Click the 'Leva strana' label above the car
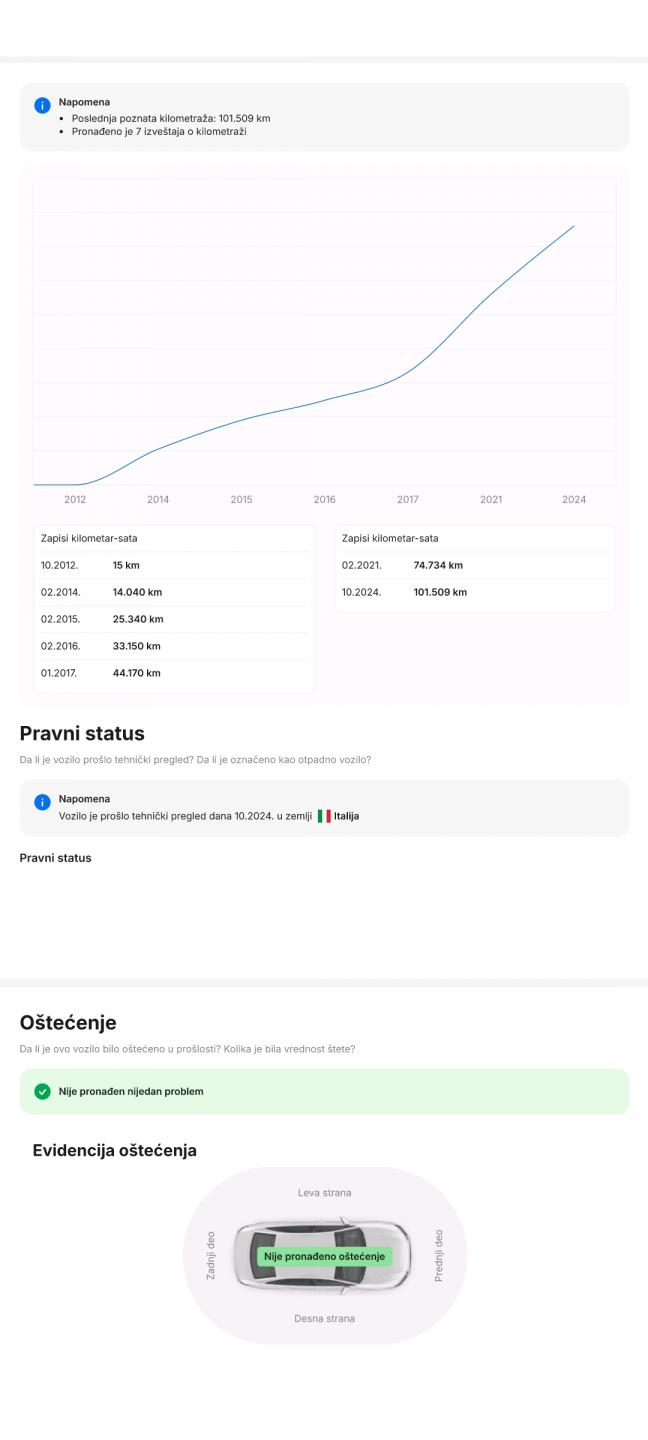 [324, 1193]
